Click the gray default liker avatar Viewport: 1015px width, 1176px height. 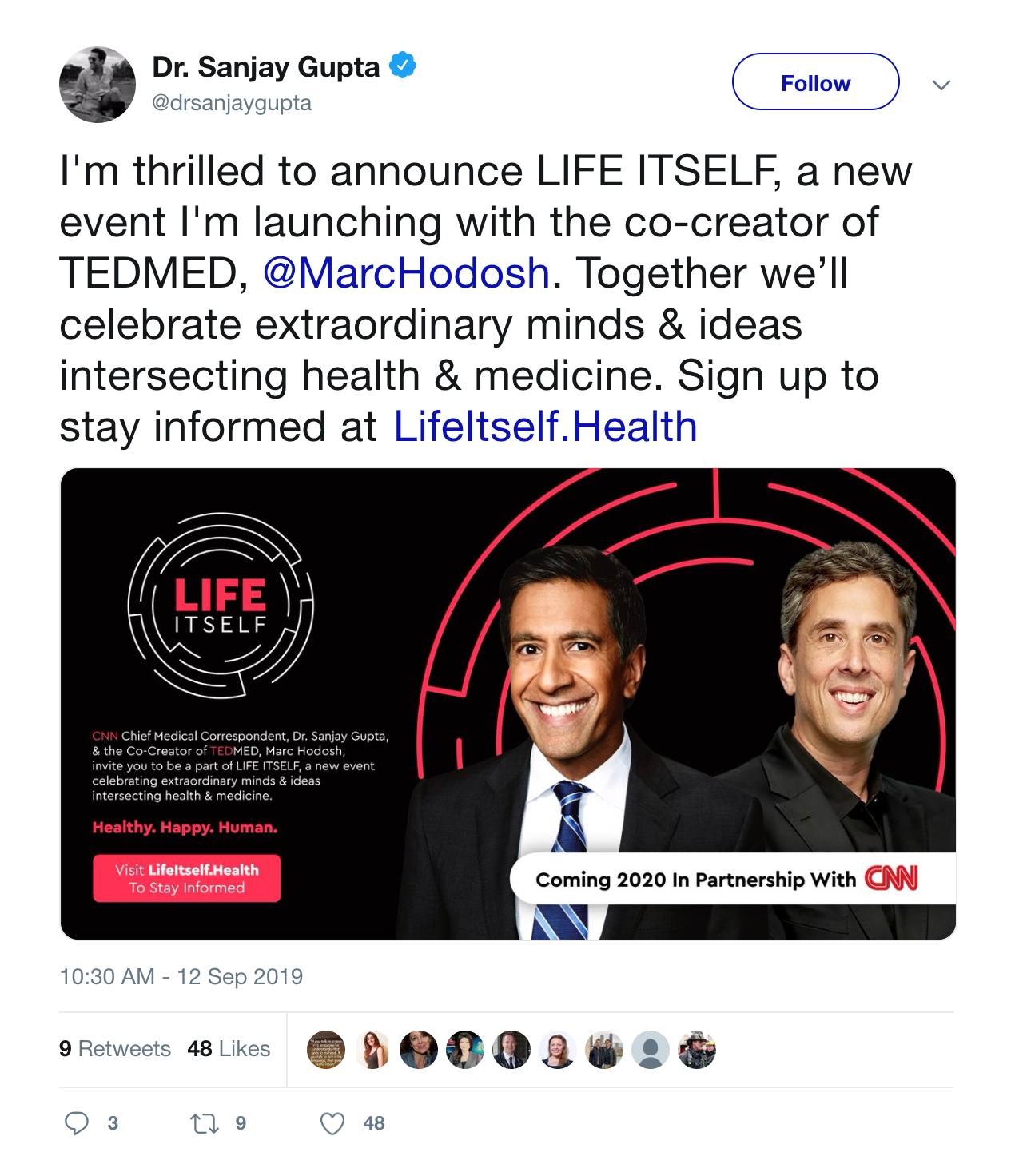tap(651, 1050)
